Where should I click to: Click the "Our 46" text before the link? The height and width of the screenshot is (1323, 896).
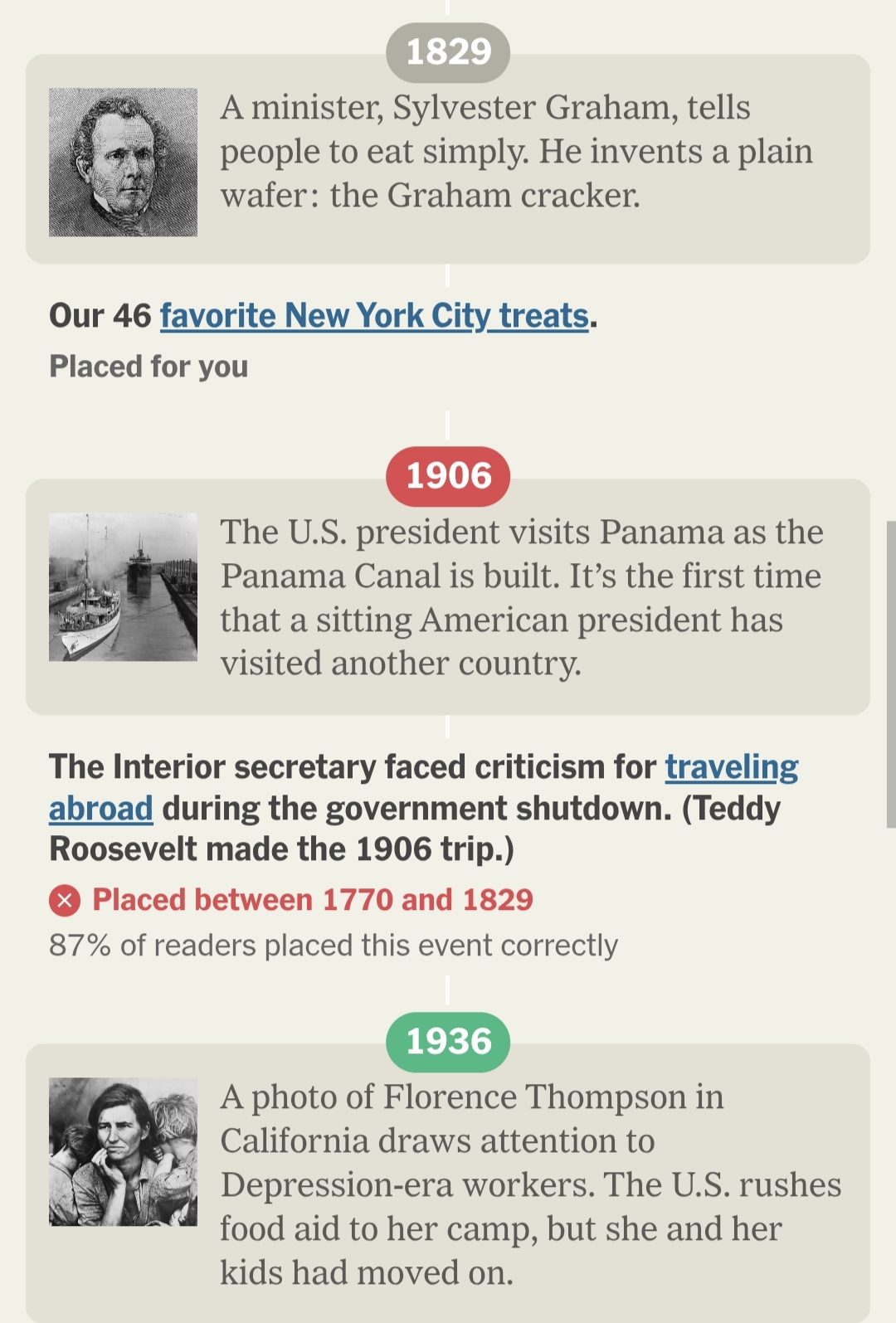pos(100,316)
